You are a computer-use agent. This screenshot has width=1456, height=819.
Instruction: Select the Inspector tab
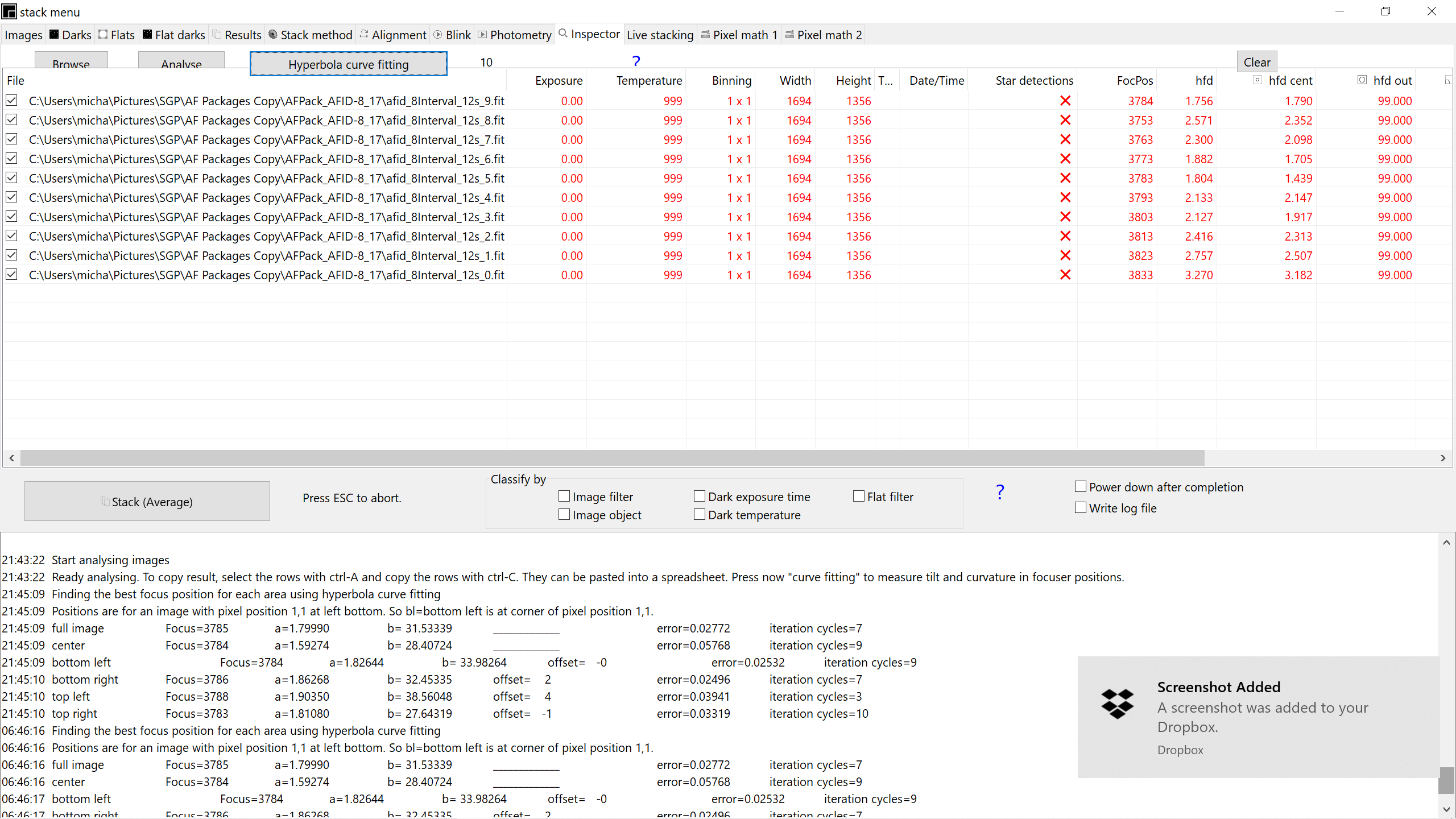(590, 34)
